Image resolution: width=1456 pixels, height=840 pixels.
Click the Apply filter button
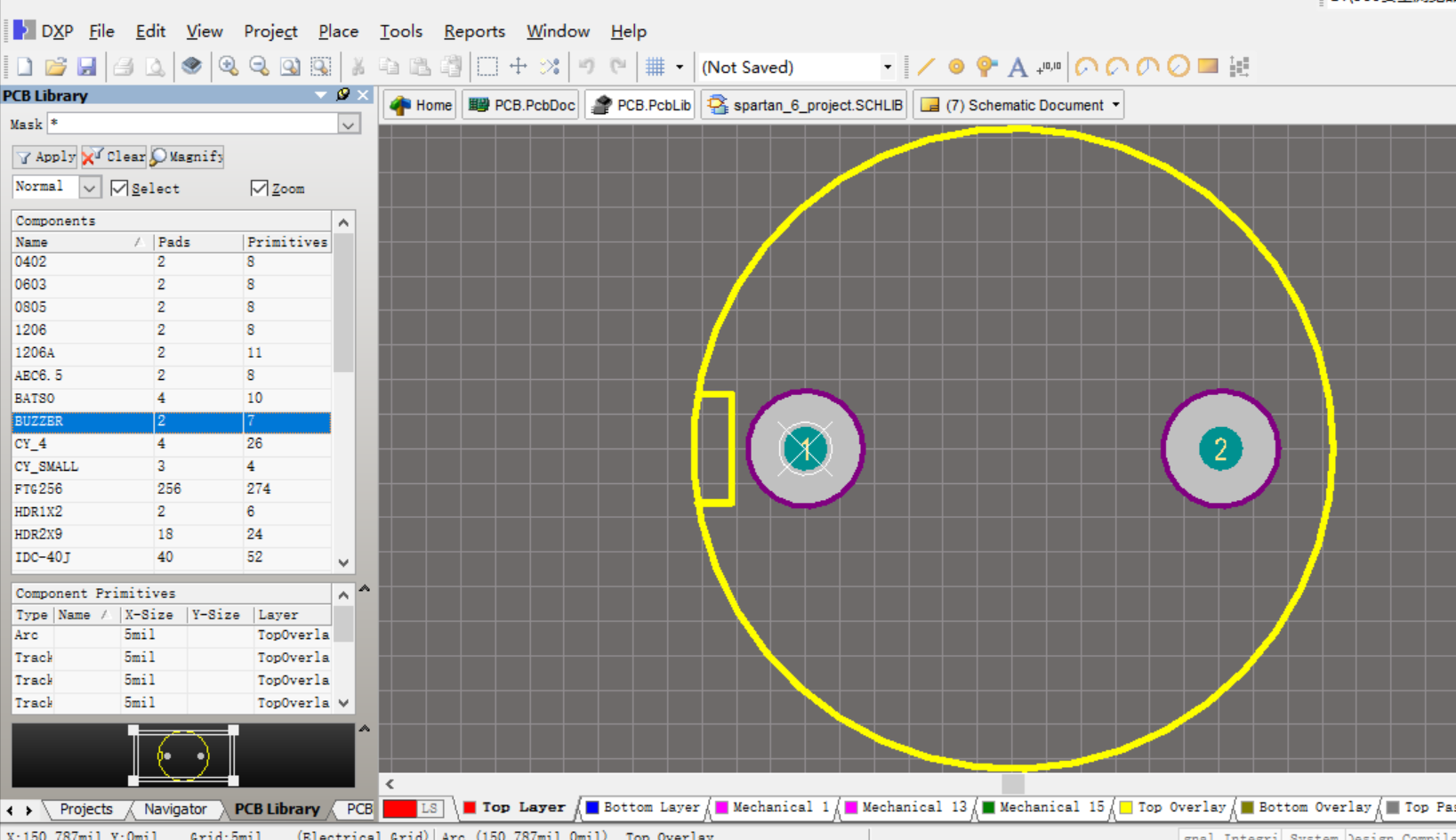click(x=45, y=157)
